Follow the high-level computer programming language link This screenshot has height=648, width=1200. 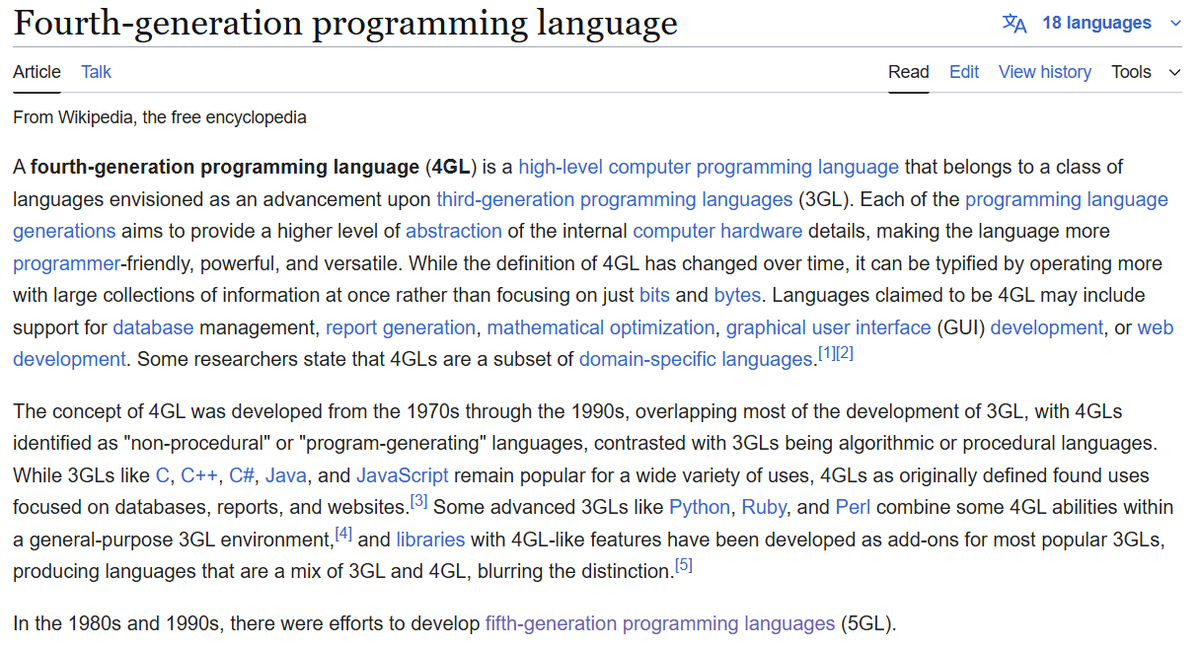[x=708, y=167]
